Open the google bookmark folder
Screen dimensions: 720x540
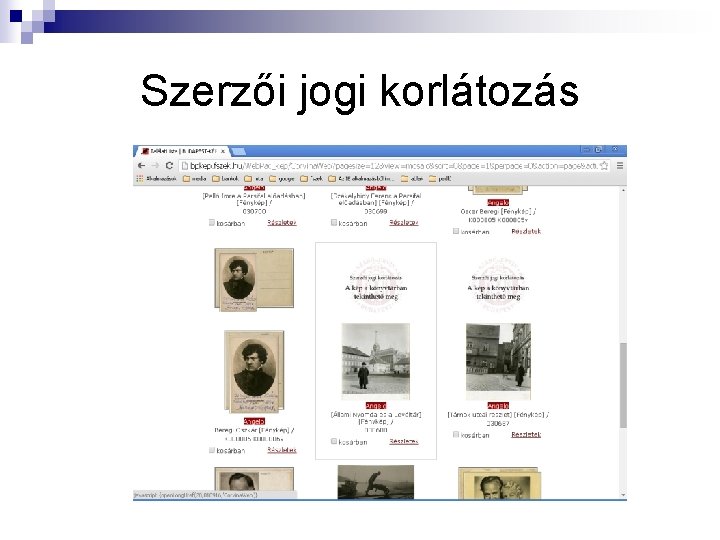[x=281, y=179]
